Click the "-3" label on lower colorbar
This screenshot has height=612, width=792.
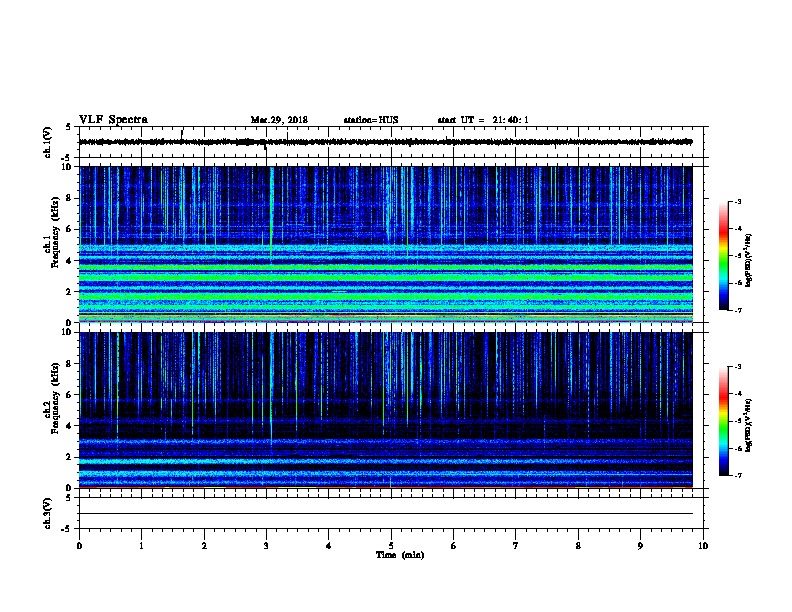coord(737,367)
